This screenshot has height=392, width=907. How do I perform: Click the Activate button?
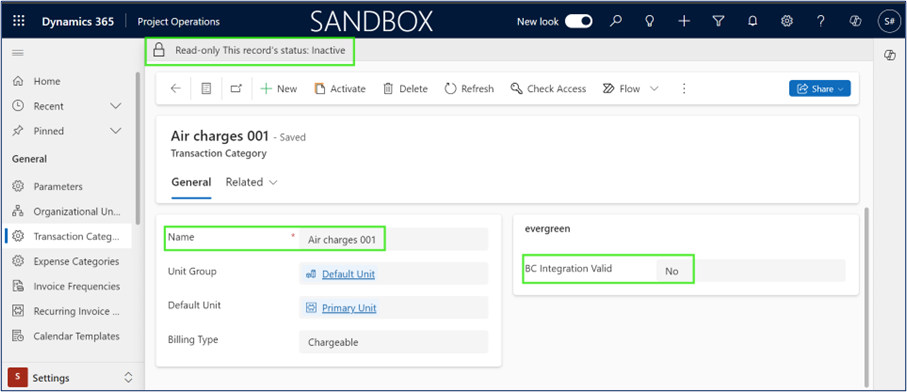point(340,88)
